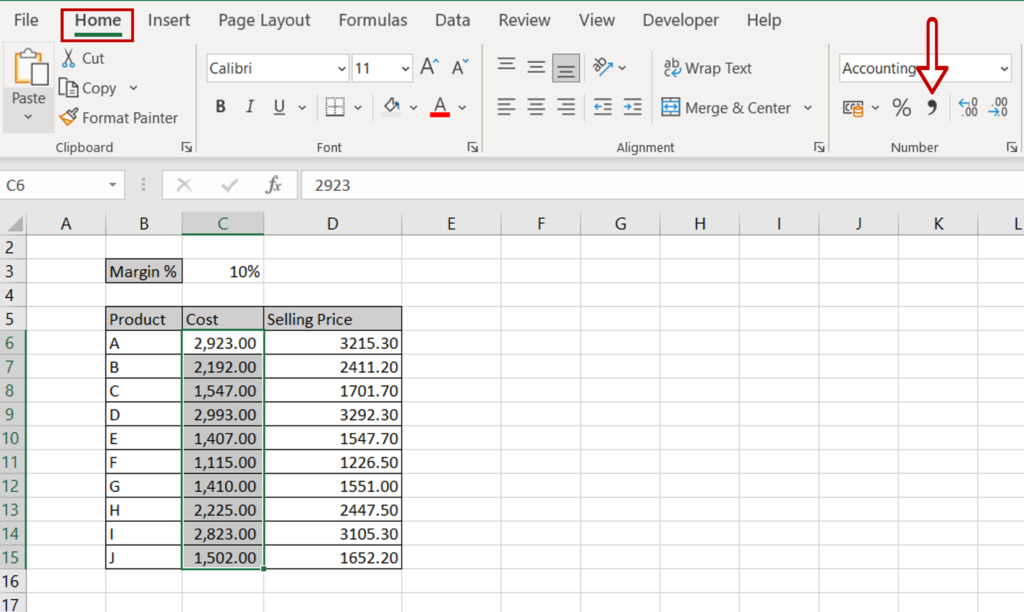Apply Underline to the selection
Screen dimensions: 1024x612
278,106
